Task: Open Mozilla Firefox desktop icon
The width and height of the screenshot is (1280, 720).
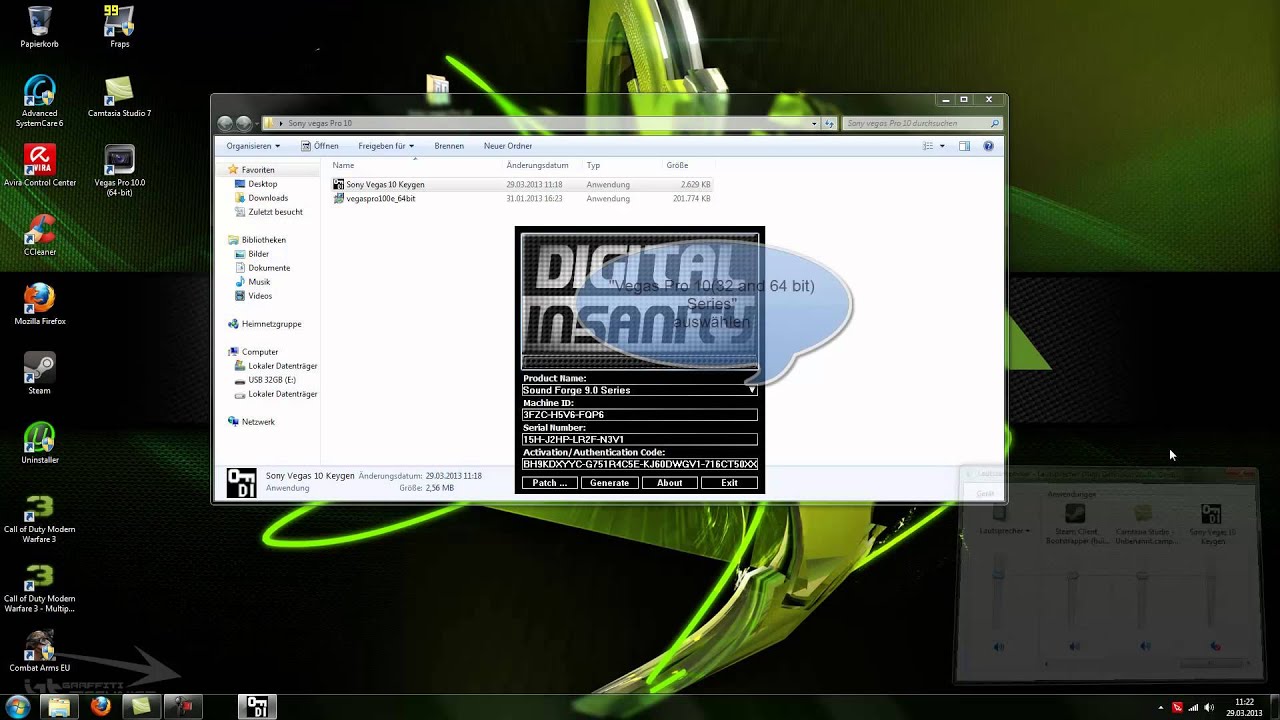Action: 40,305
